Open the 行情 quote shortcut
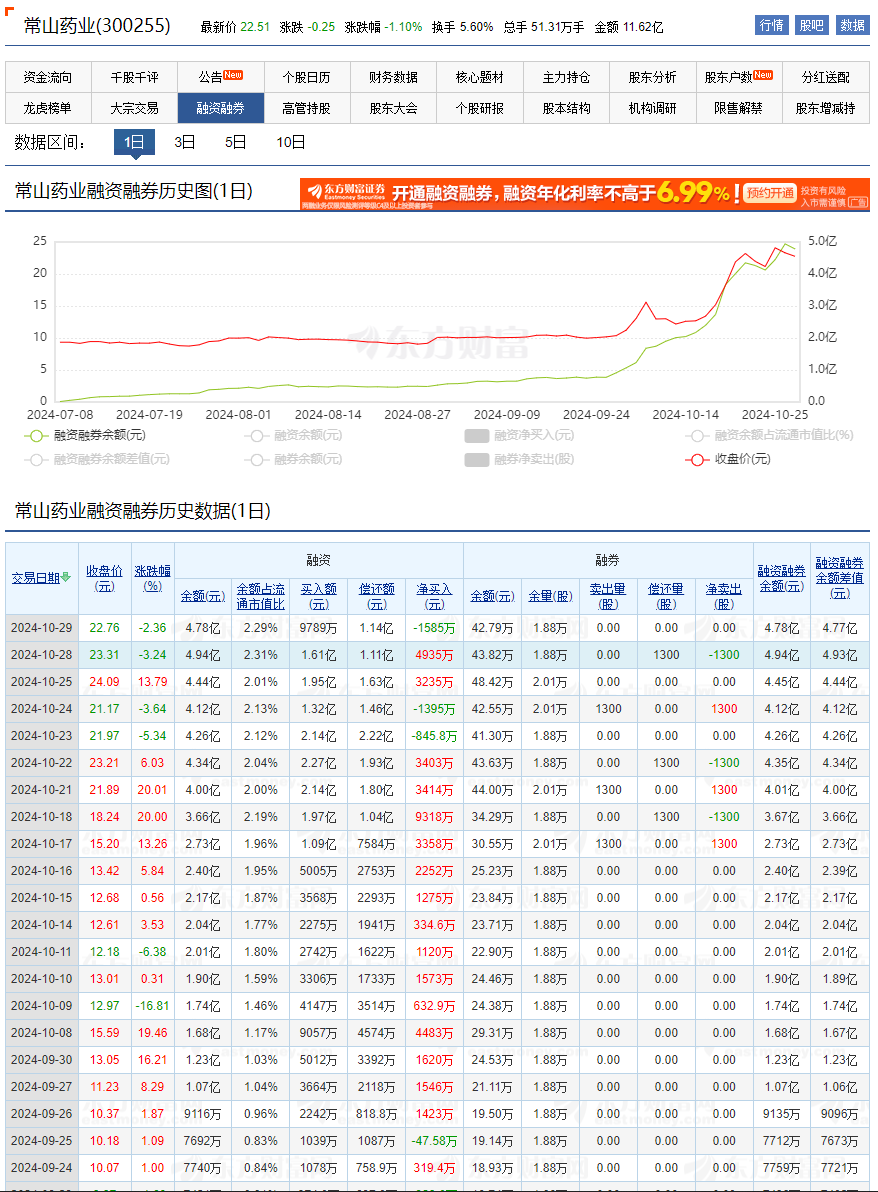The height and width of the screenshot is (1192, 878). click(770, 25)
